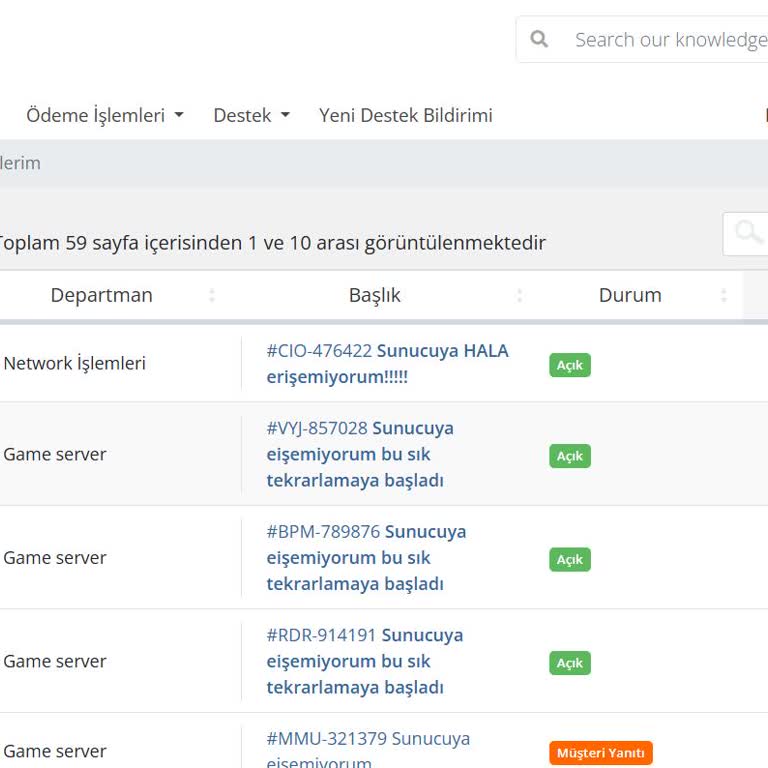
Task: Click the Açık status badge of #VYJ-857028
Action: pos(569,456)
